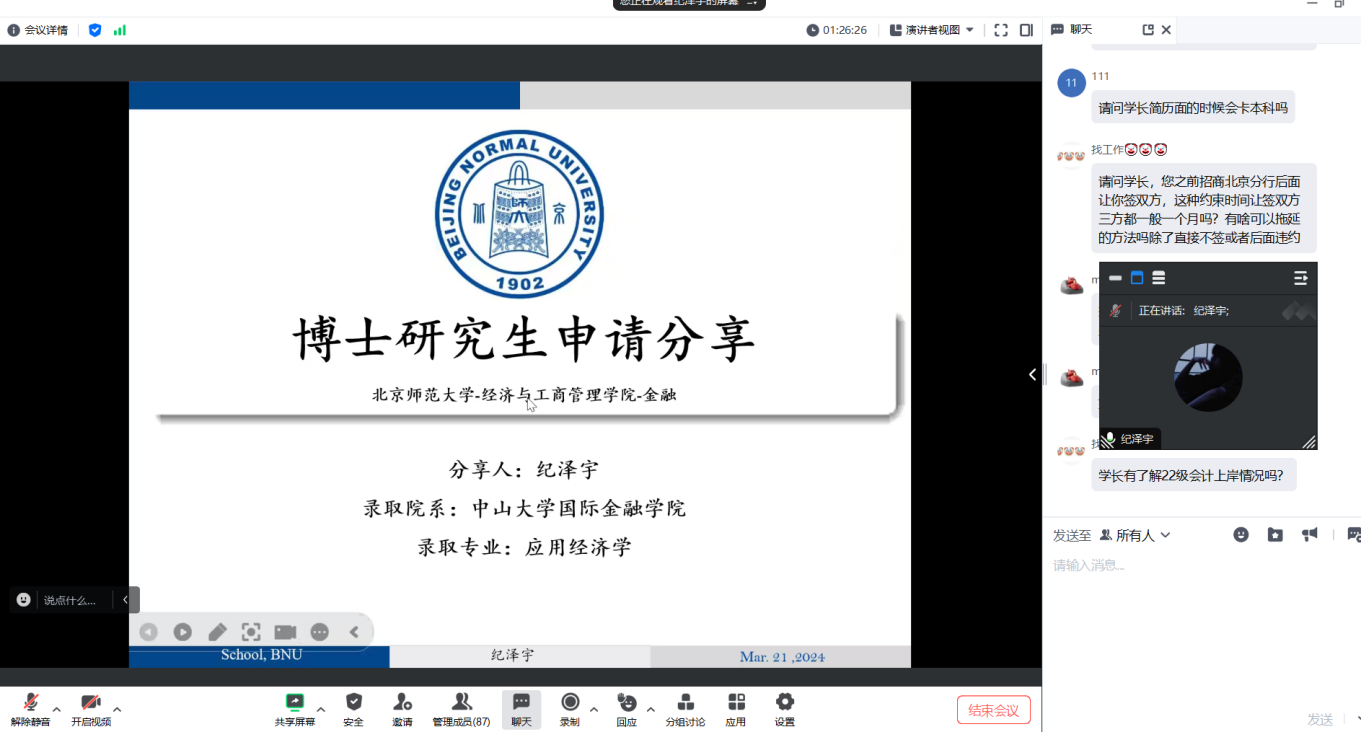Open the 设置 (Settings) menu
The height and width of the screenshot is (732, 1361).
pyautogui.click(x=784, y=709)
